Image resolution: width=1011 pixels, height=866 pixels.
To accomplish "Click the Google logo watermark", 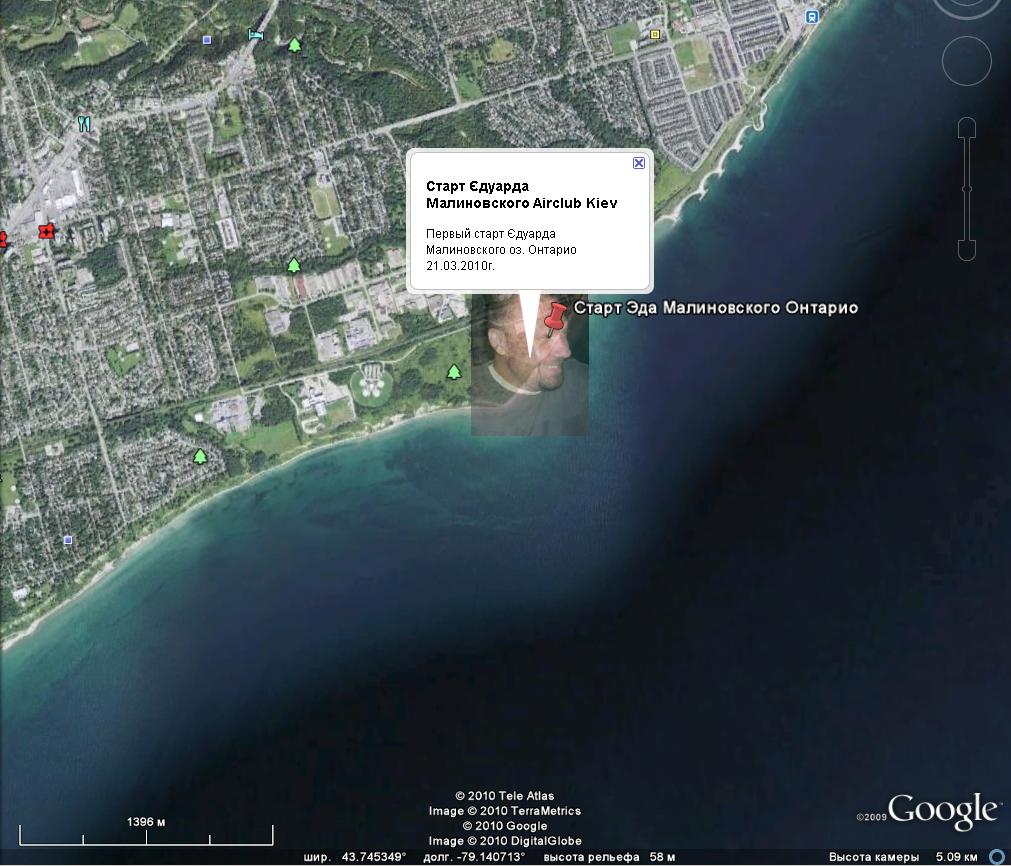I will (942, 811).
